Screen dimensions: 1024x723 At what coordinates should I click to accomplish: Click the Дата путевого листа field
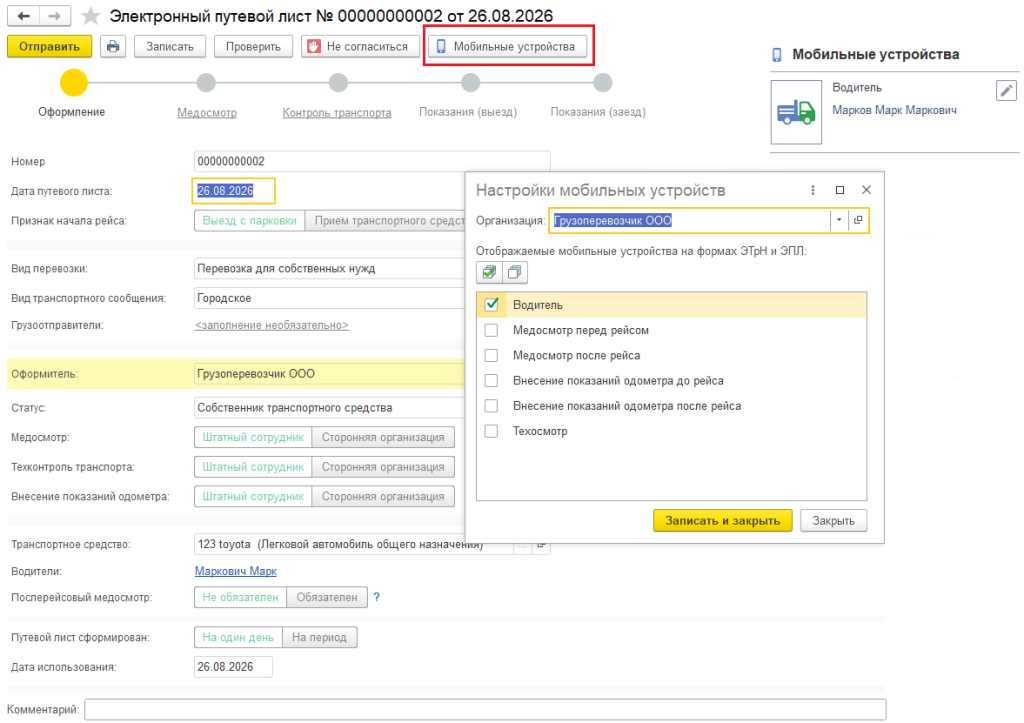pos(234,191)
